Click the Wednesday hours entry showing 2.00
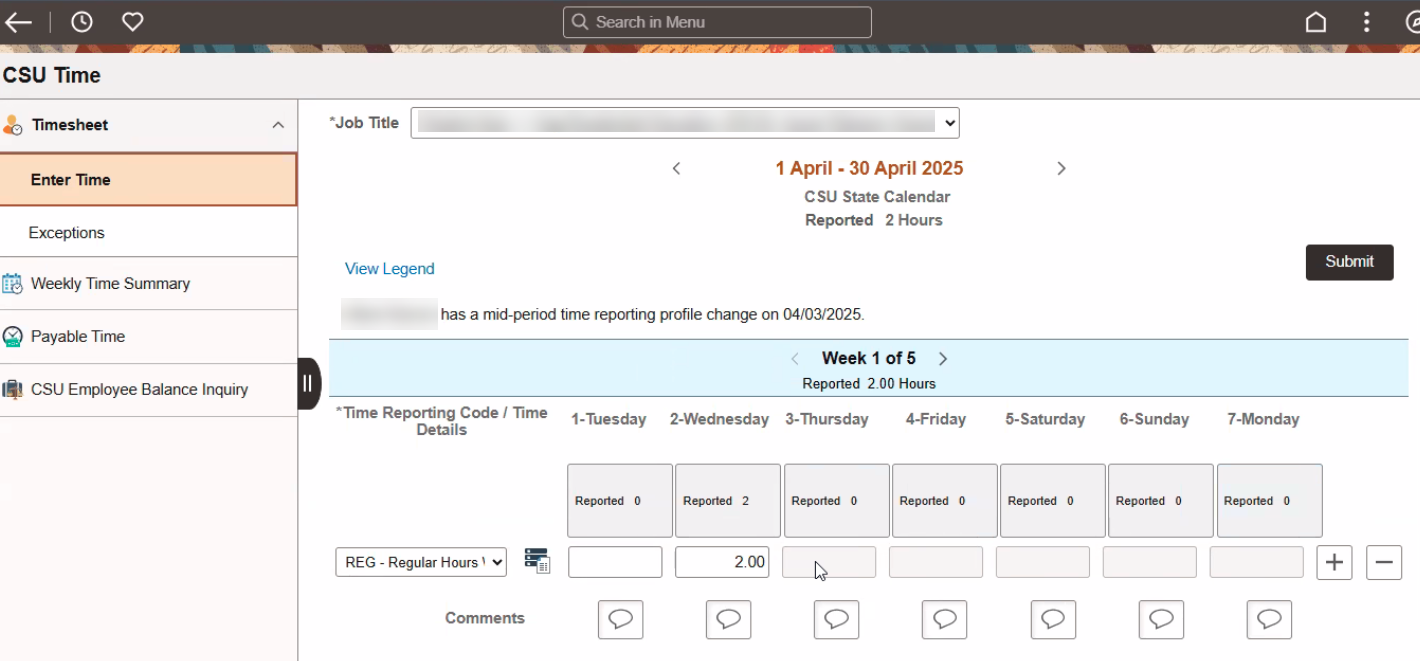Screen dimensions: 1420x661 coord(722,562)
